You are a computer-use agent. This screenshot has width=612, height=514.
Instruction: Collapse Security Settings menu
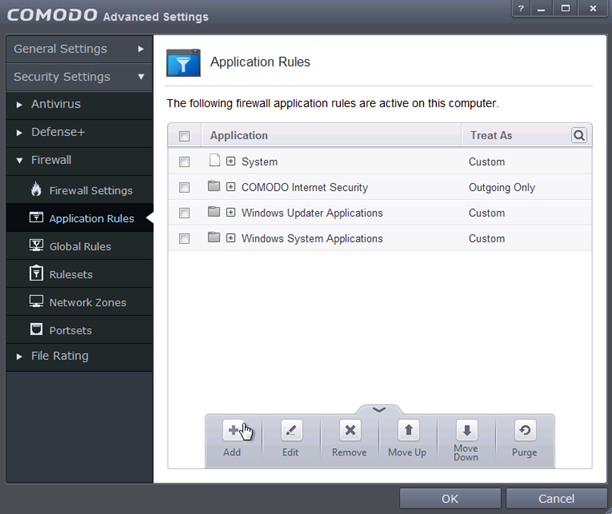coord(79,77)
